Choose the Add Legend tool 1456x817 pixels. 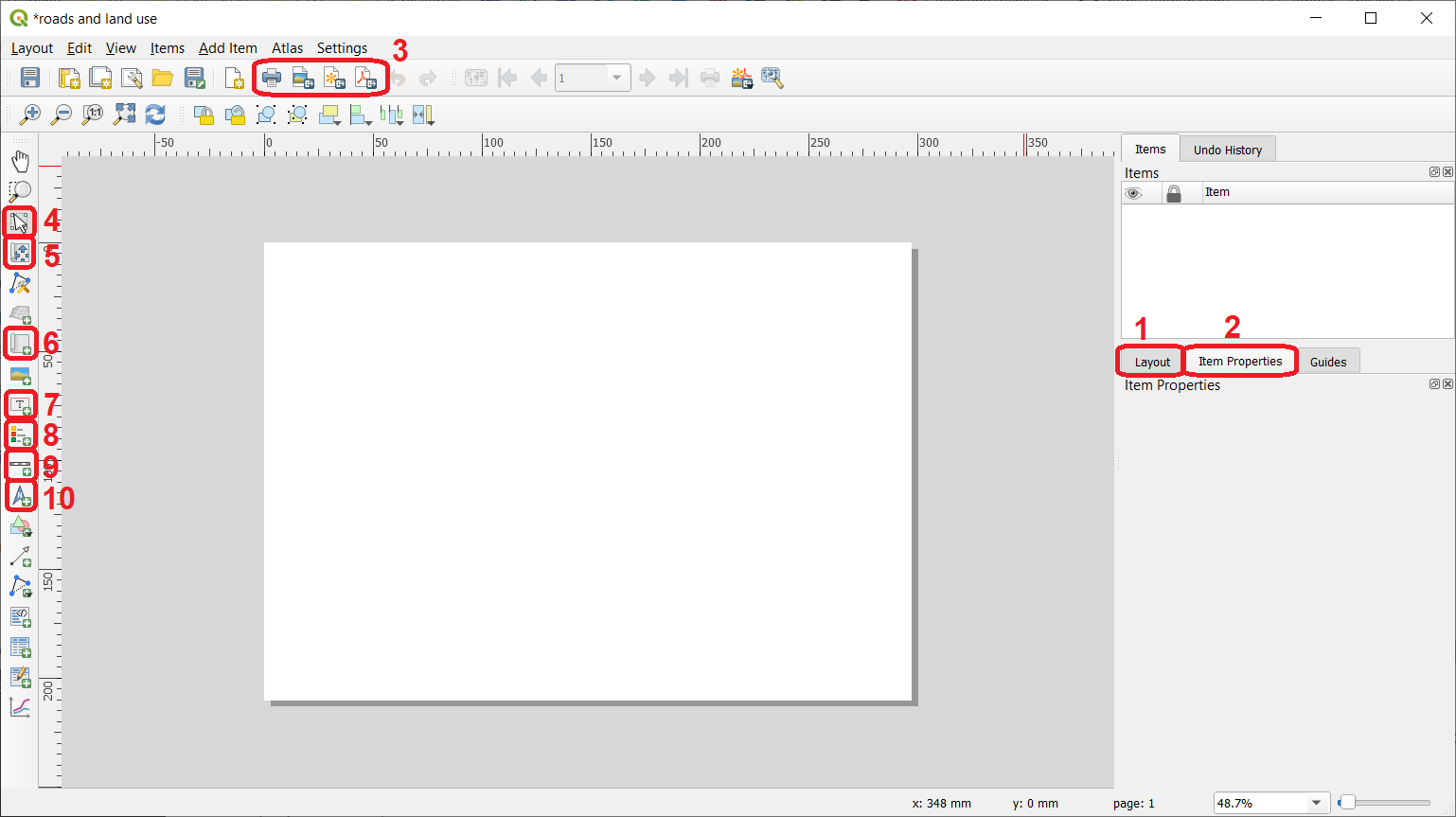pos(20,435)
